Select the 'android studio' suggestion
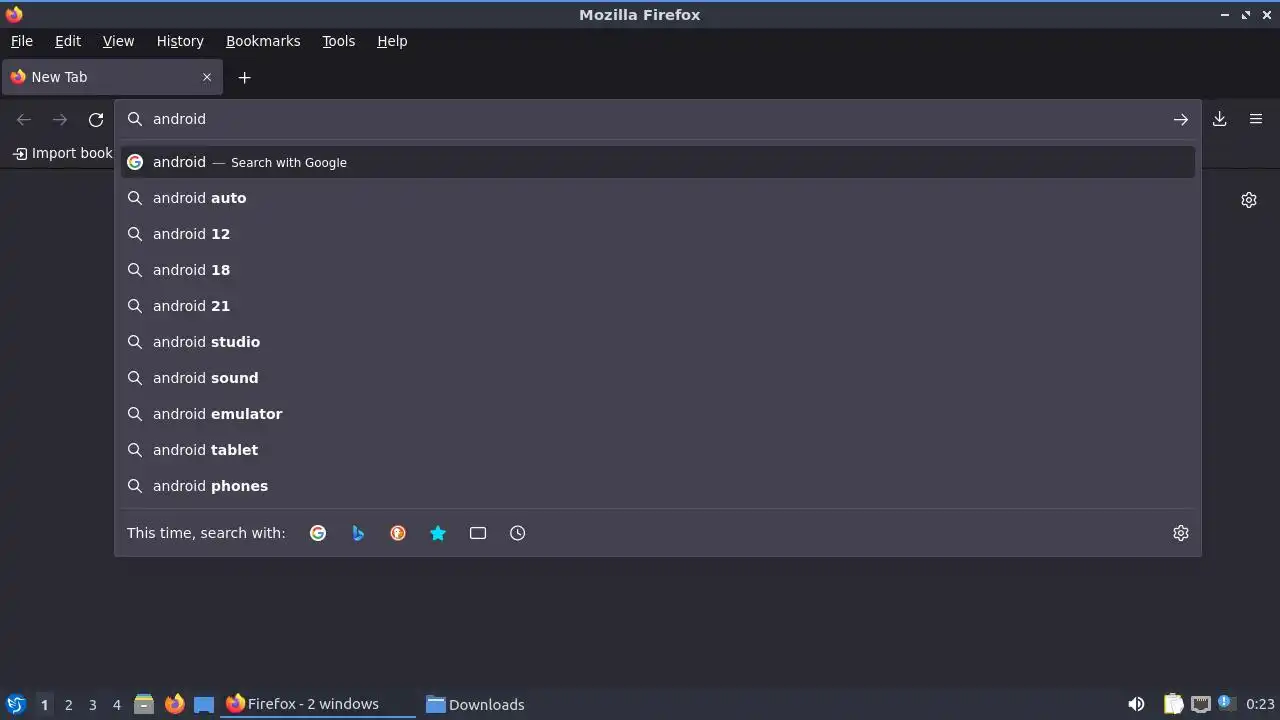 coord(658,342)
